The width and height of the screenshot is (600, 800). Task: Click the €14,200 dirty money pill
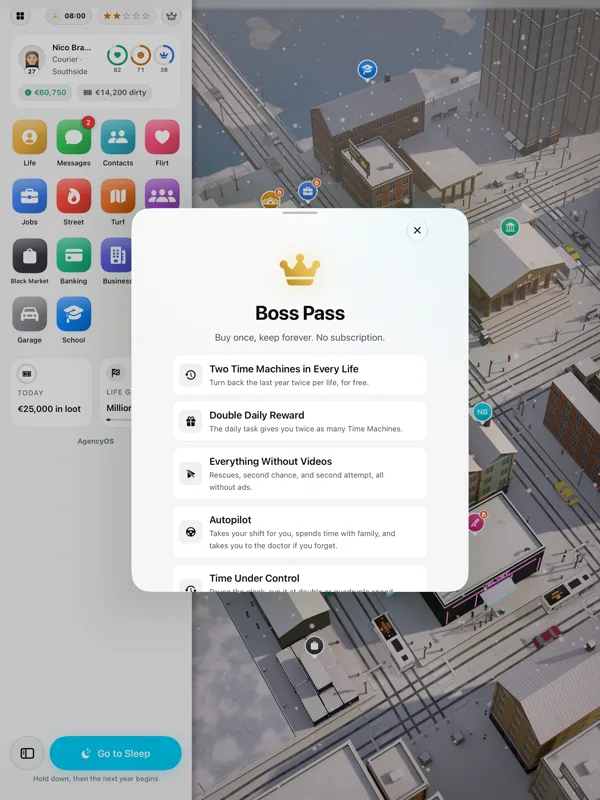point(114,92)
